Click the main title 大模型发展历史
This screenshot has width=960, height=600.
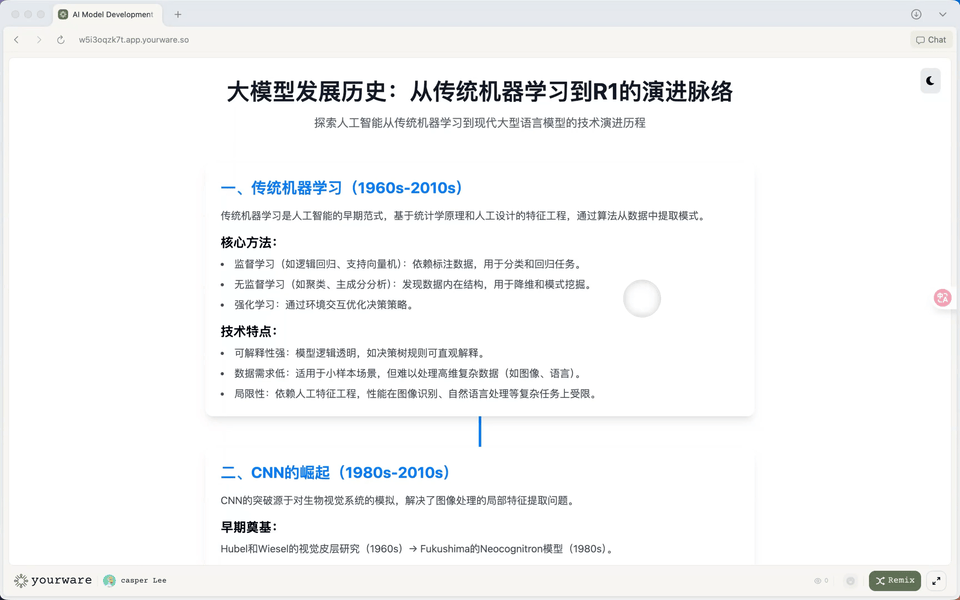pyautogui.click(x=479, y=91)
